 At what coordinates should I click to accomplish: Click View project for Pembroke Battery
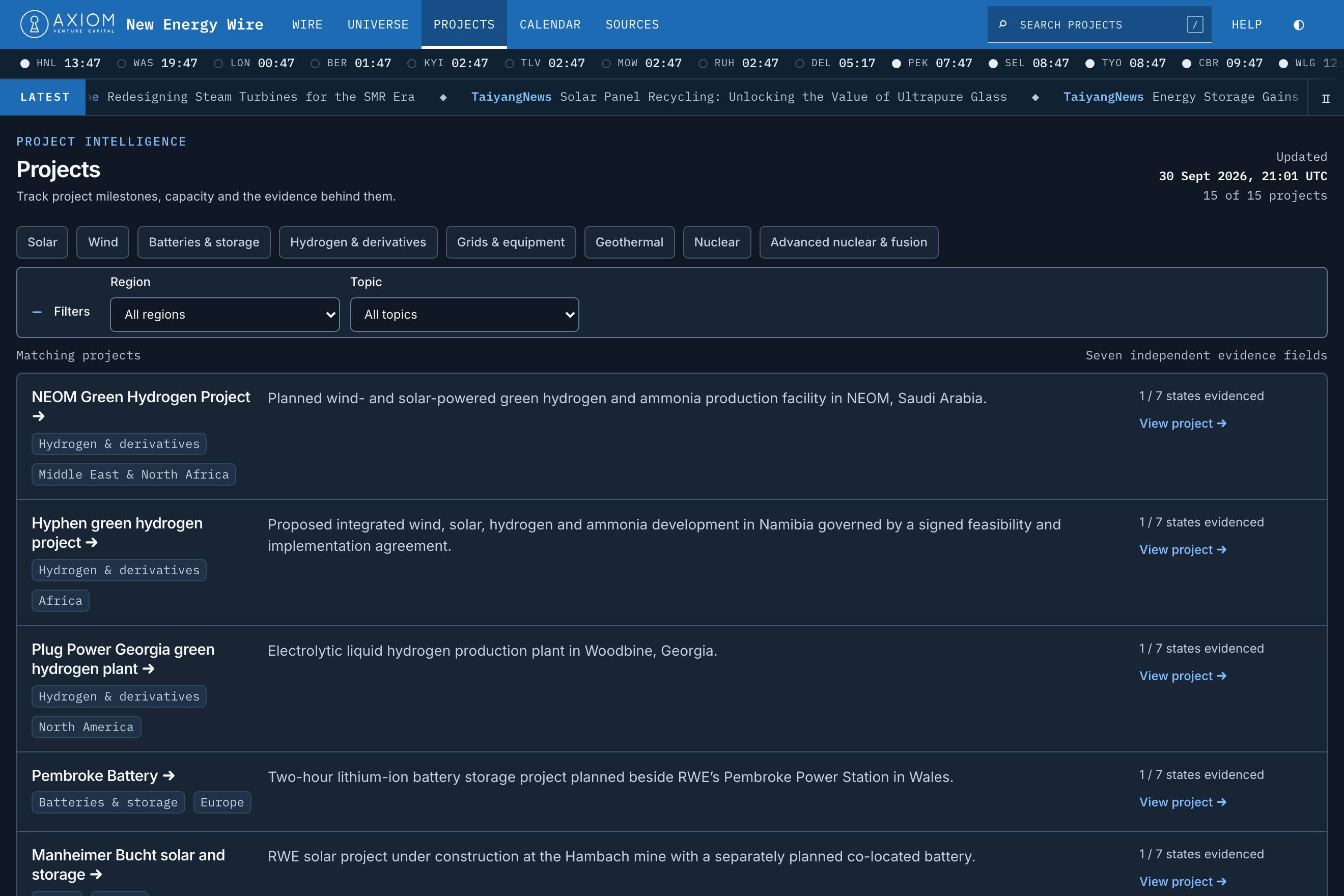click(1183, 802)
